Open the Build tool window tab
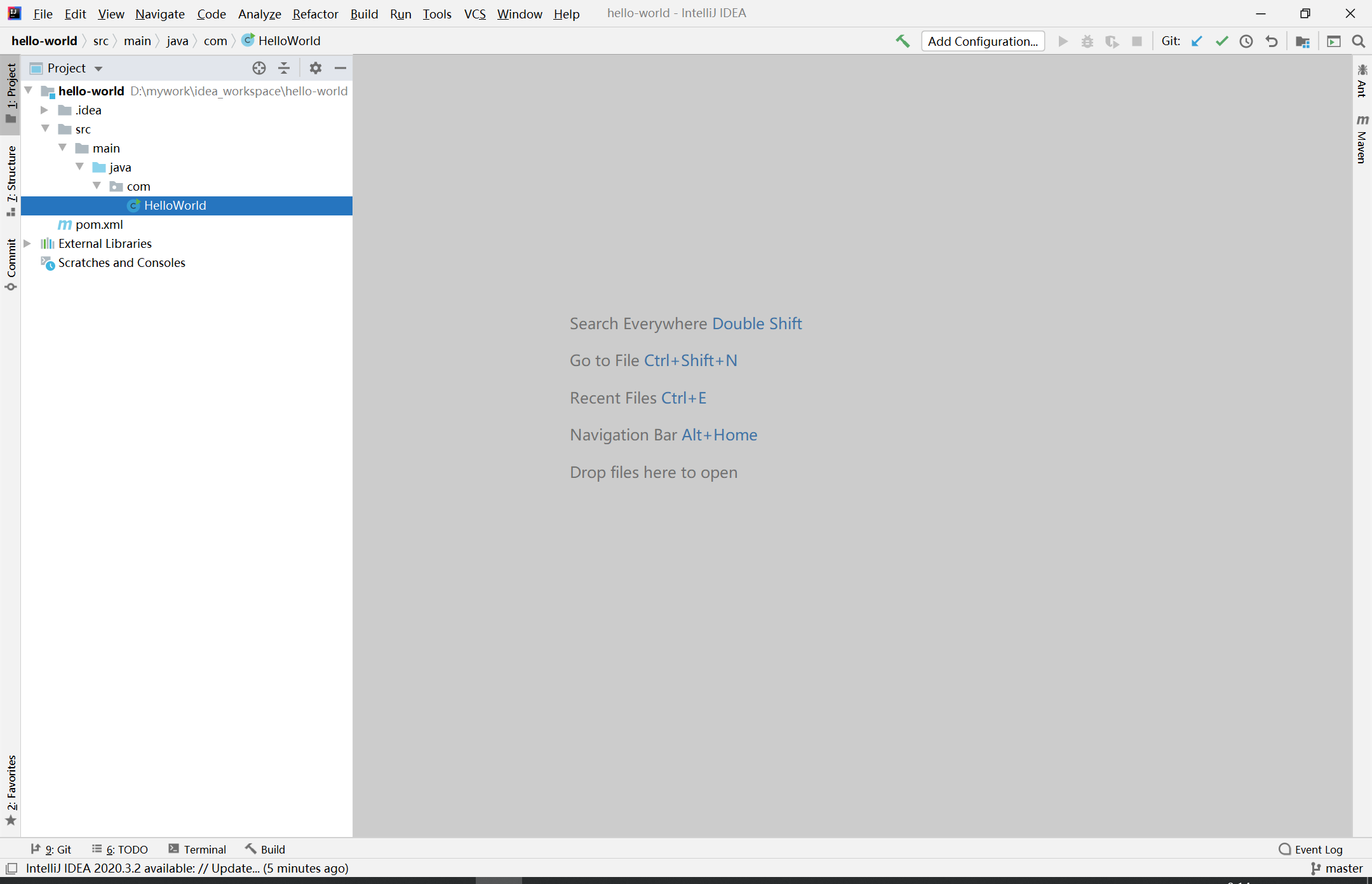 [266, 849]
